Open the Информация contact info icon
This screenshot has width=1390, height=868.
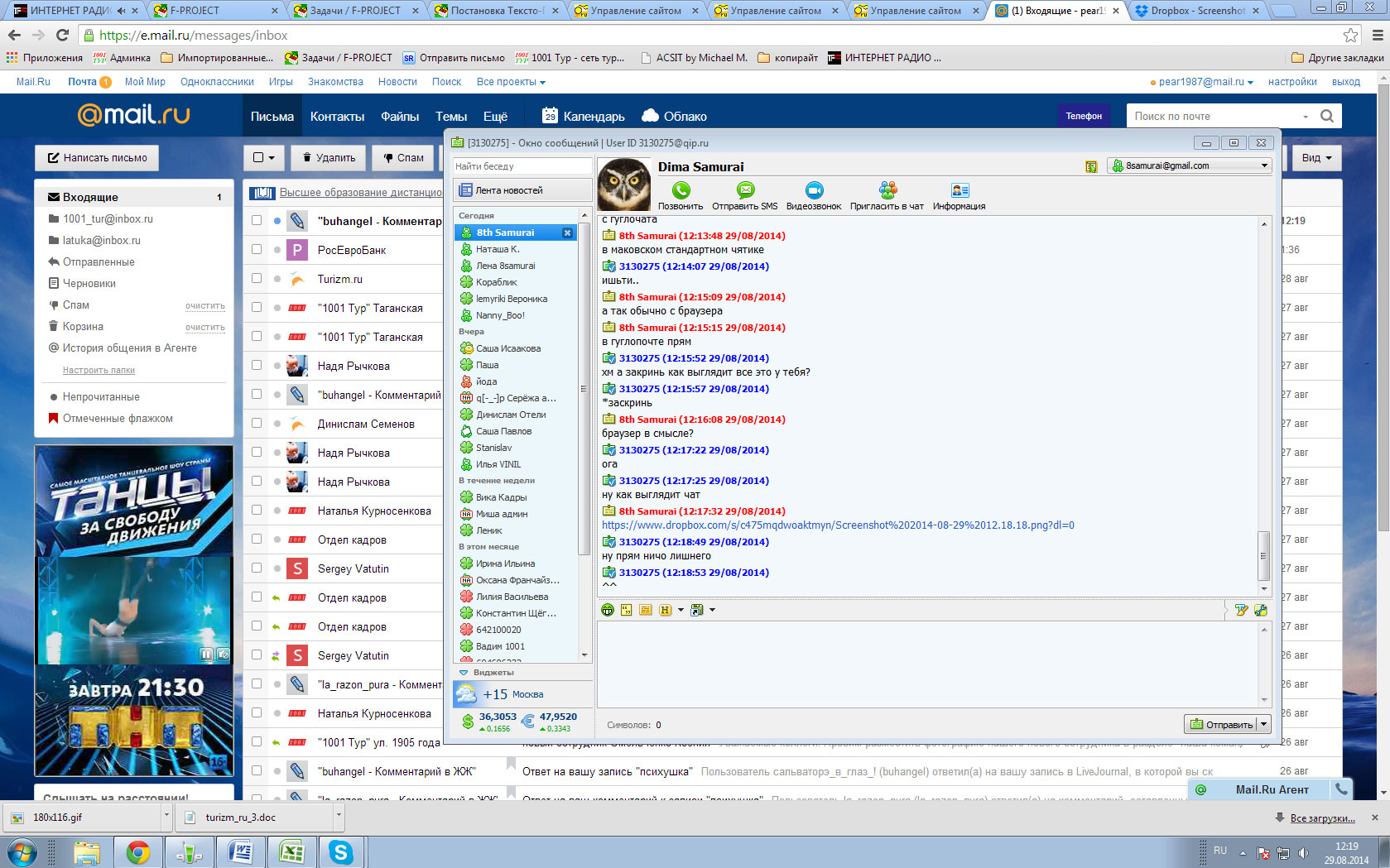(x=960, y=190)
